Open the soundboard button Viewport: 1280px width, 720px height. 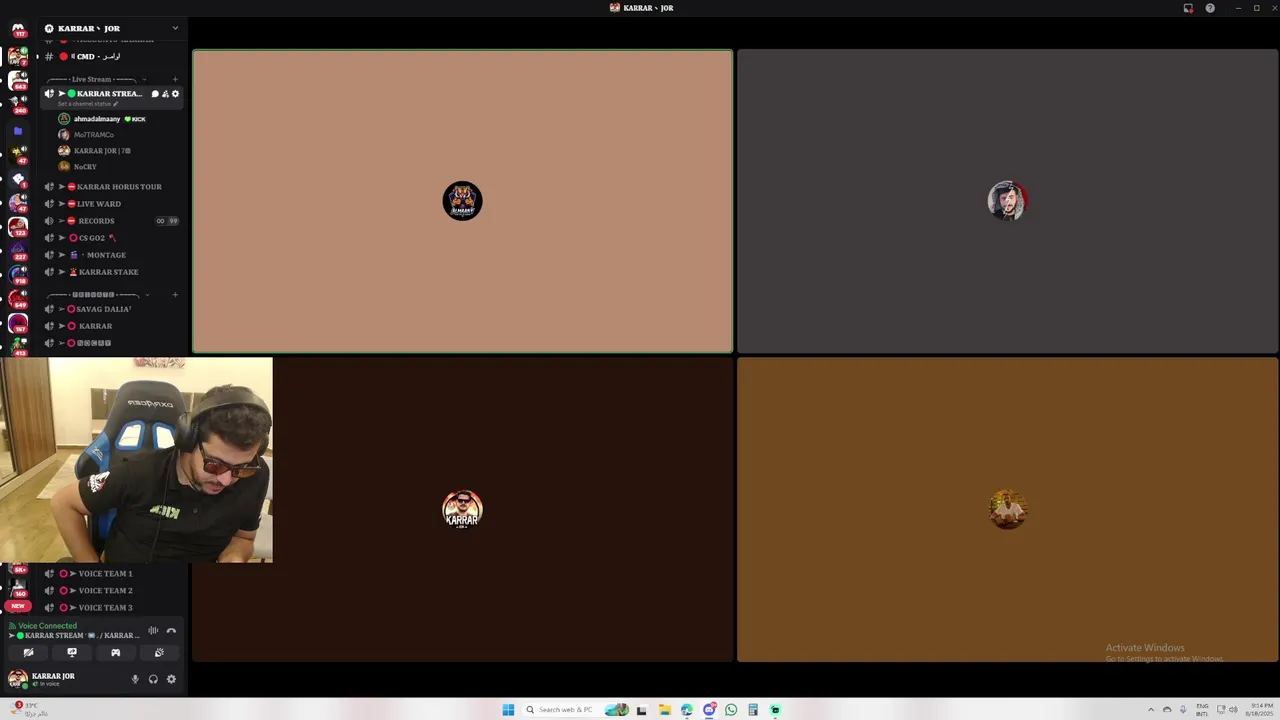pyautogui.click(x=159, y=652)
